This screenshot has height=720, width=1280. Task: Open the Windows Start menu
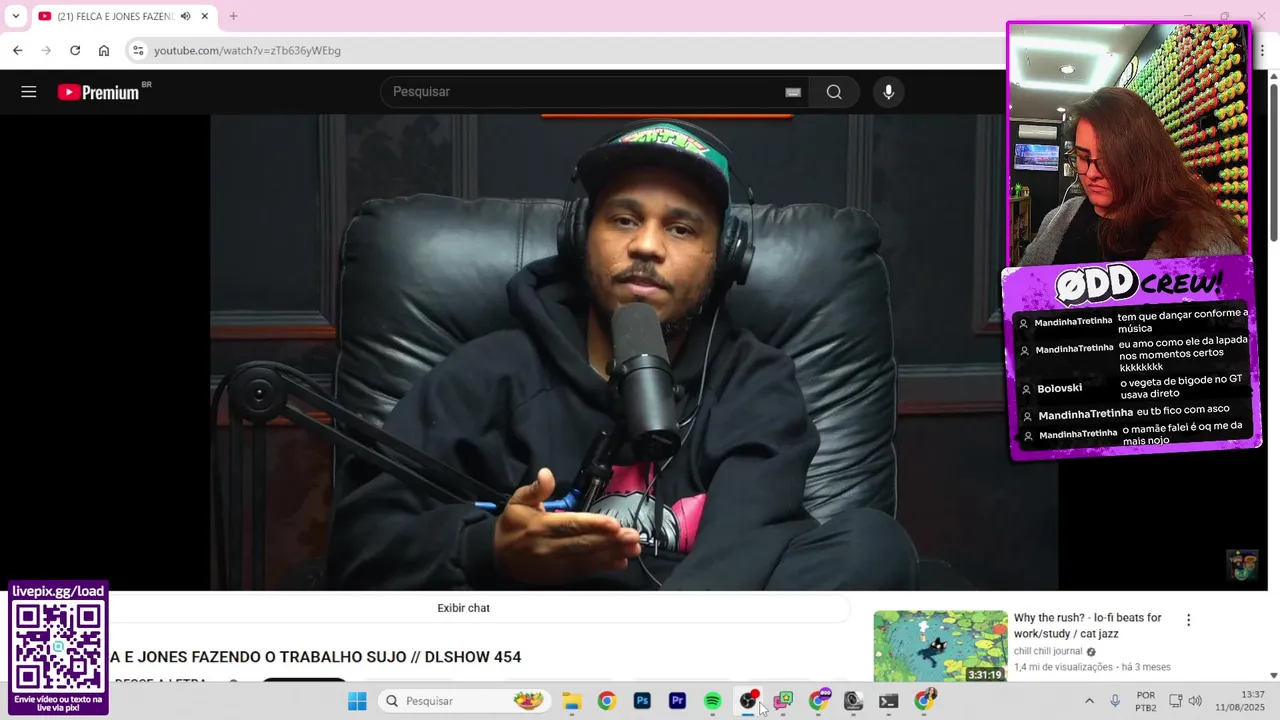click(x=357, y=701)
